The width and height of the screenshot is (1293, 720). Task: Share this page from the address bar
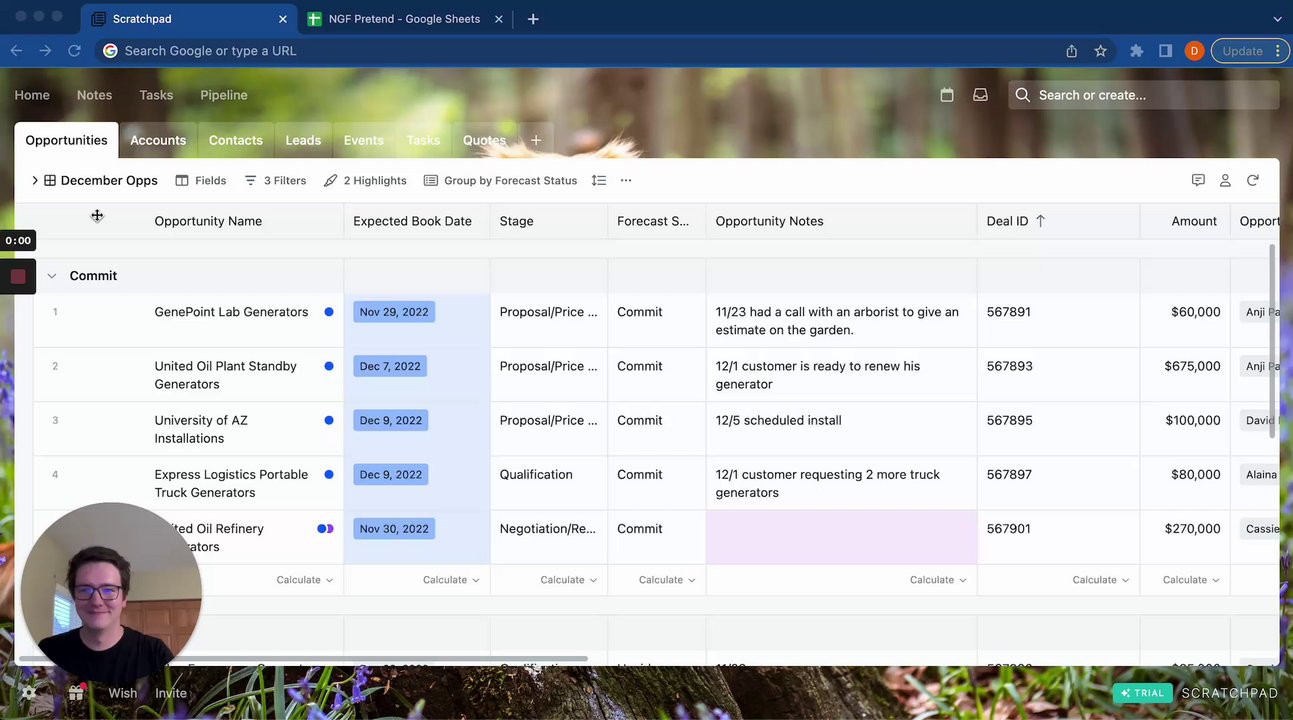pos(1072,51)
